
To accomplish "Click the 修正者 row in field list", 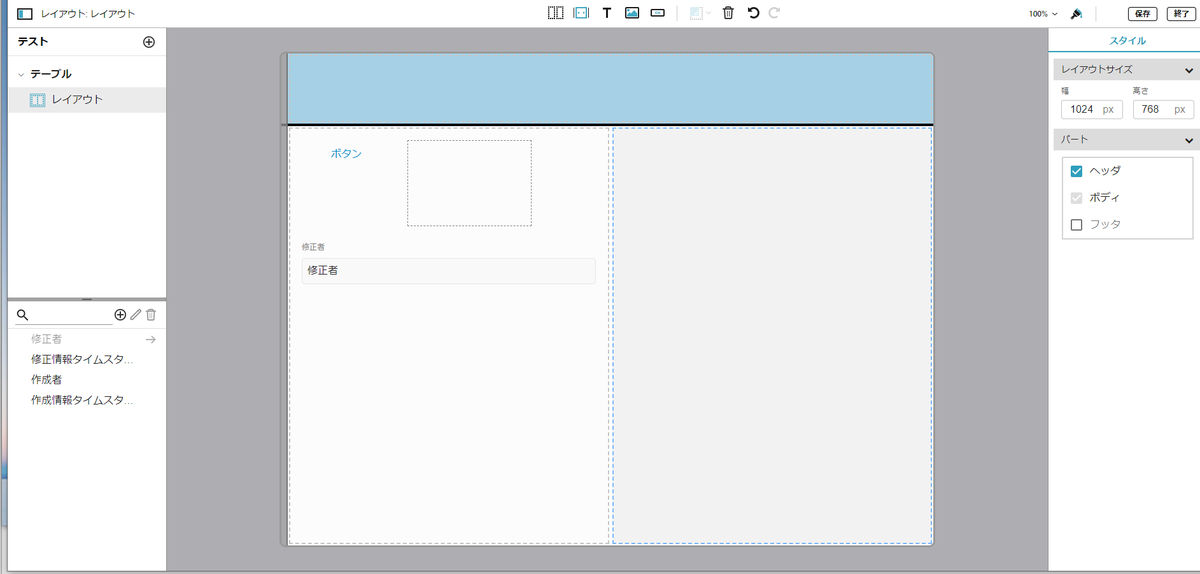I will click(86, 339).
